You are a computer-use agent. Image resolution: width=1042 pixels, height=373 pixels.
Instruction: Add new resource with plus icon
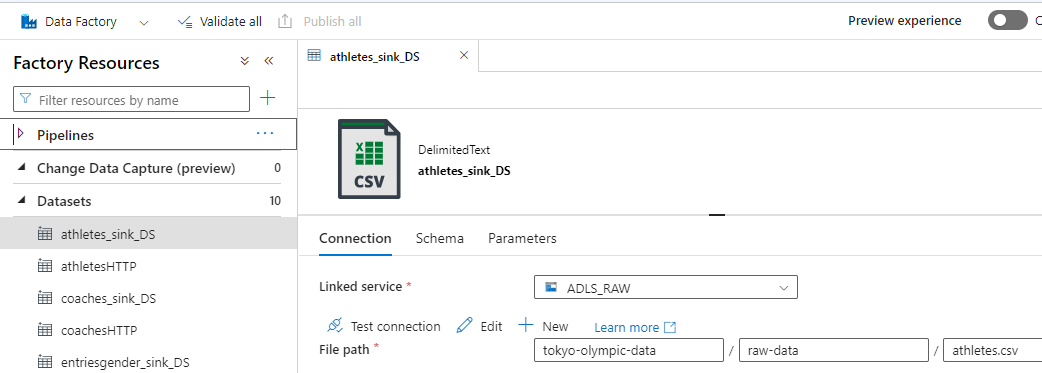267,98
